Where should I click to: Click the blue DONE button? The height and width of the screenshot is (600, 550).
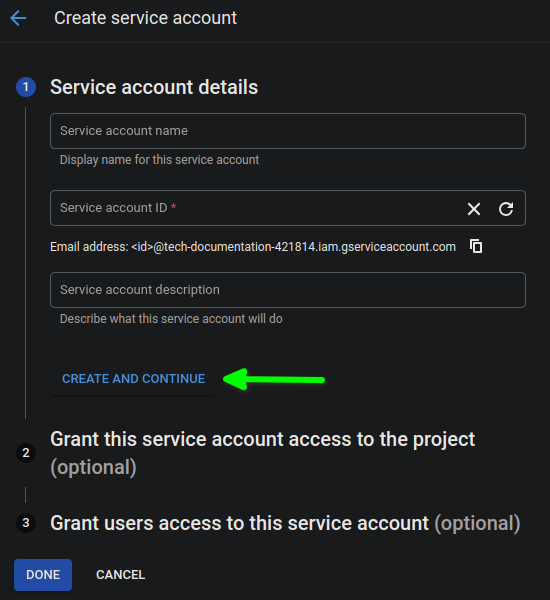pyautogui.click(x=43, y=575)
